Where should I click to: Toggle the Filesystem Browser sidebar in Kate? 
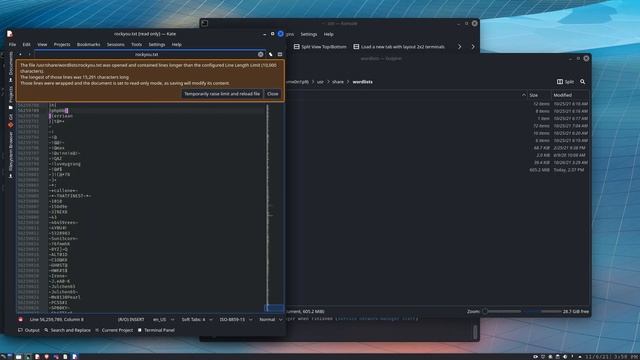[11, 154]
